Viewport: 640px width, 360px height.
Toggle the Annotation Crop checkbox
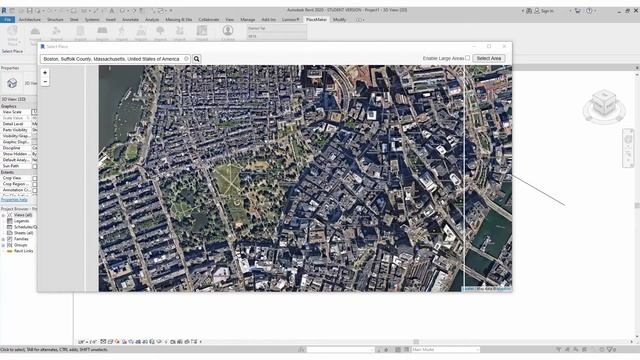pos(35,190)
